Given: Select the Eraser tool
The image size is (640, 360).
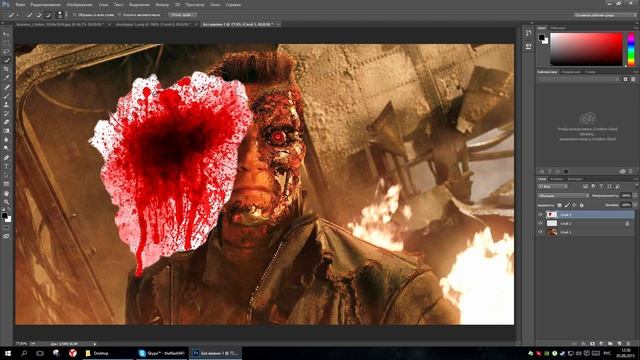Looking at the screenshot, I should 6,122.
